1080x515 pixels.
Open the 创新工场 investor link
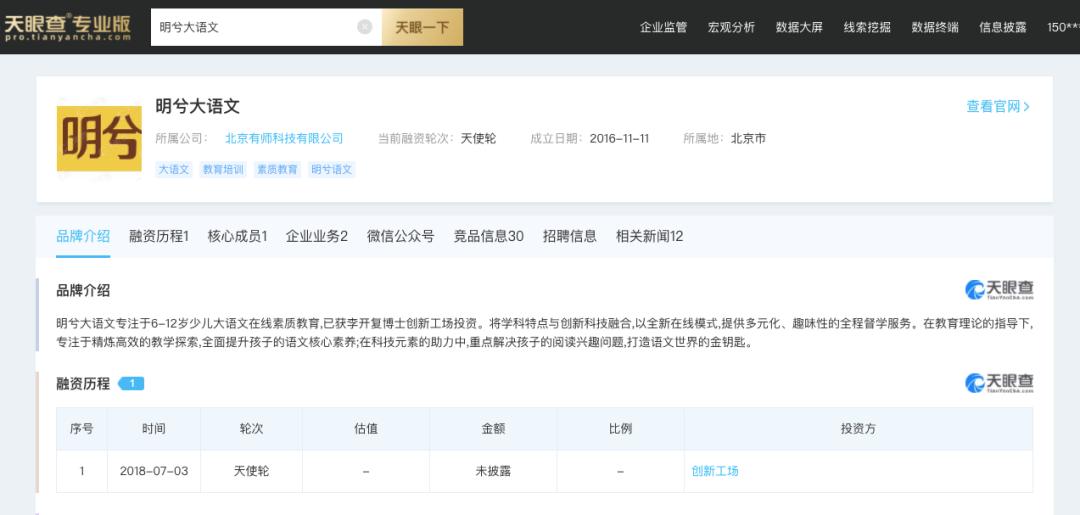pyautogui.click(x=715, y=471)
